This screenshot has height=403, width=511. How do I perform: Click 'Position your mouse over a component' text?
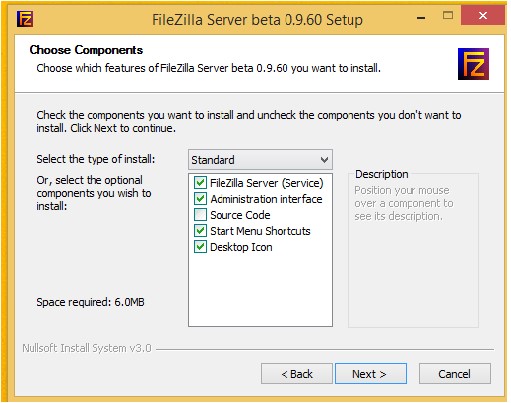tap(404, 203)
